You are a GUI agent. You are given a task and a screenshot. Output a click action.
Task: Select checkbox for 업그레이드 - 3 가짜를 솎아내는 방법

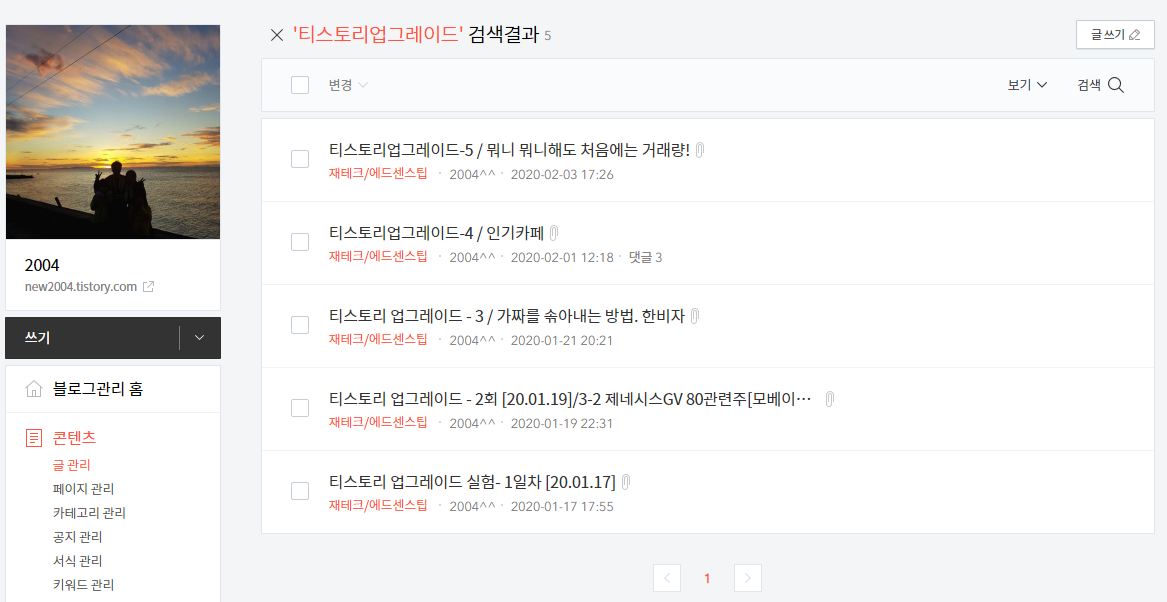(x=300, y=325)
